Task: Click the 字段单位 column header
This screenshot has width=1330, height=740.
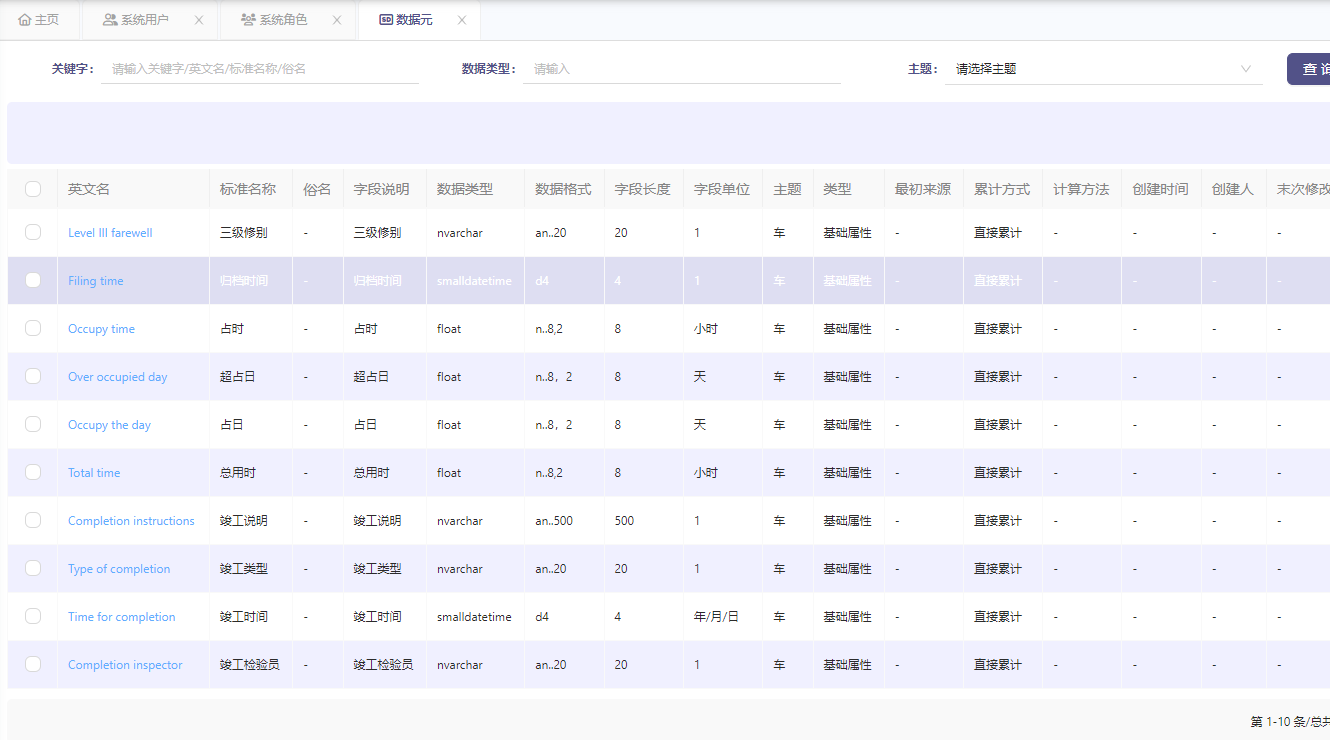Action: (x=724, y=189)
